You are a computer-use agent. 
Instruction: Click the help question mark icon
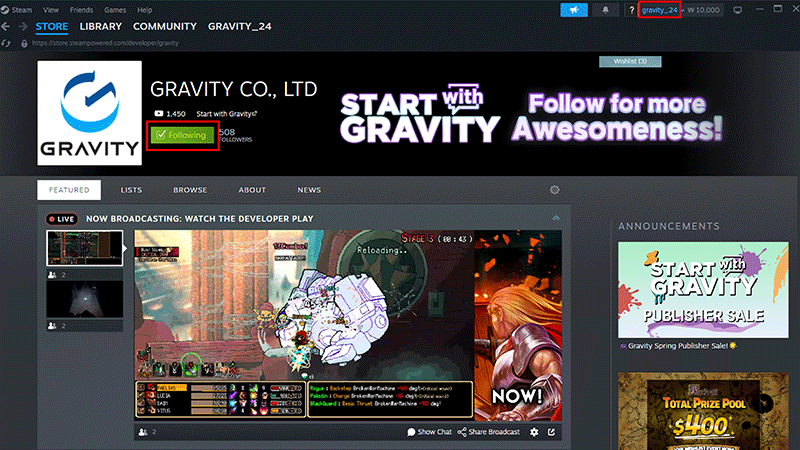coord(631,10)
